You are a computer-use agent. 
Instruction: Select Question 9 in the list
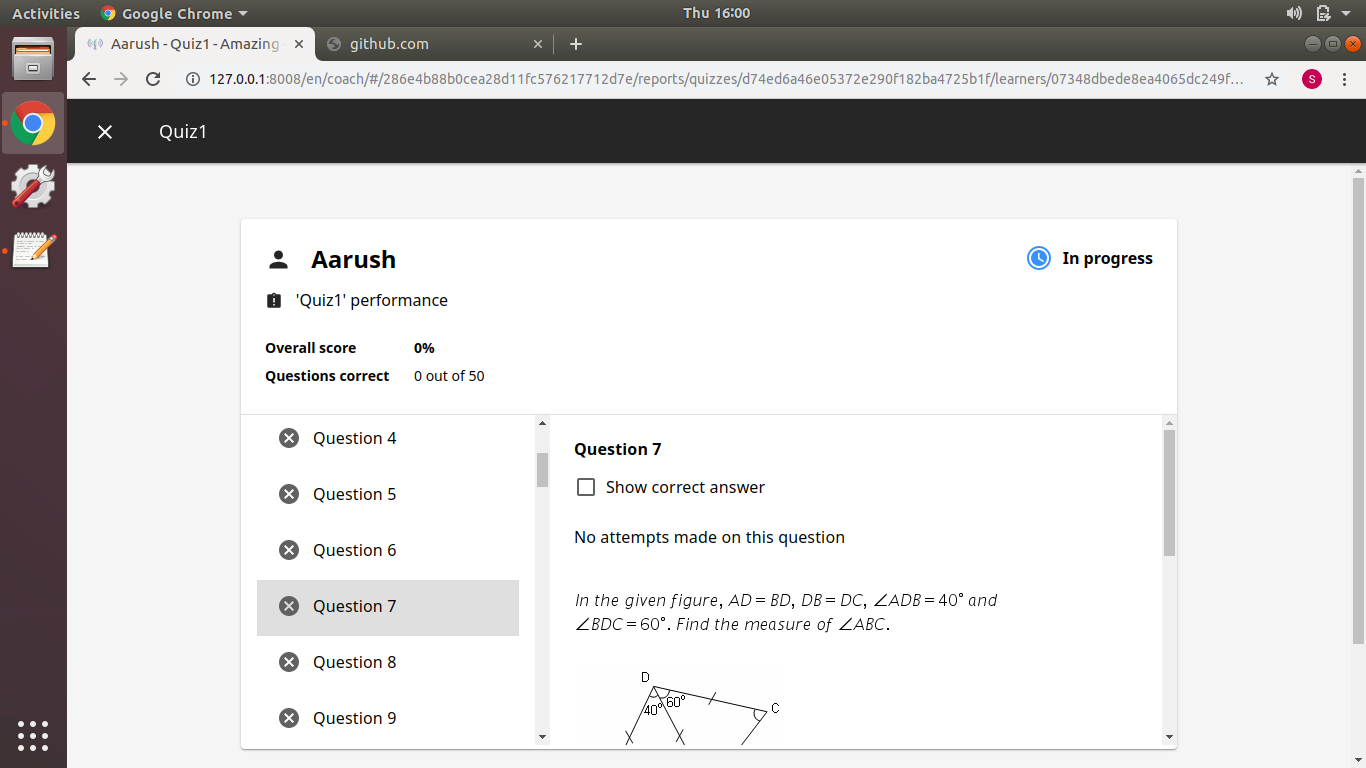(x=388, y=718)
